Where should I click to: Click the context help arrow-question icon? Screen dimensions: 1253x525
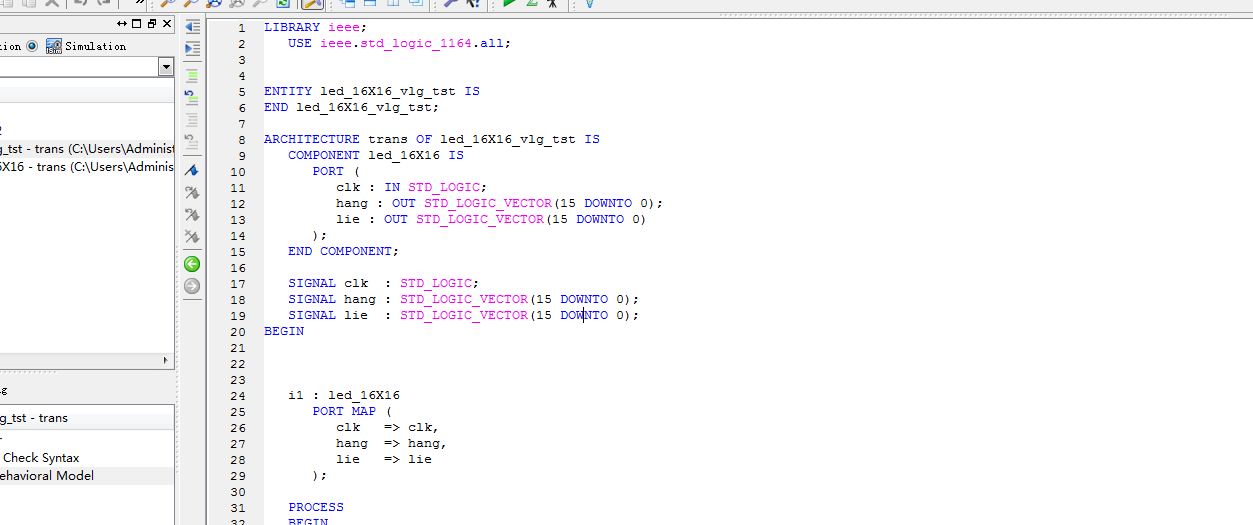pos(472,4)
